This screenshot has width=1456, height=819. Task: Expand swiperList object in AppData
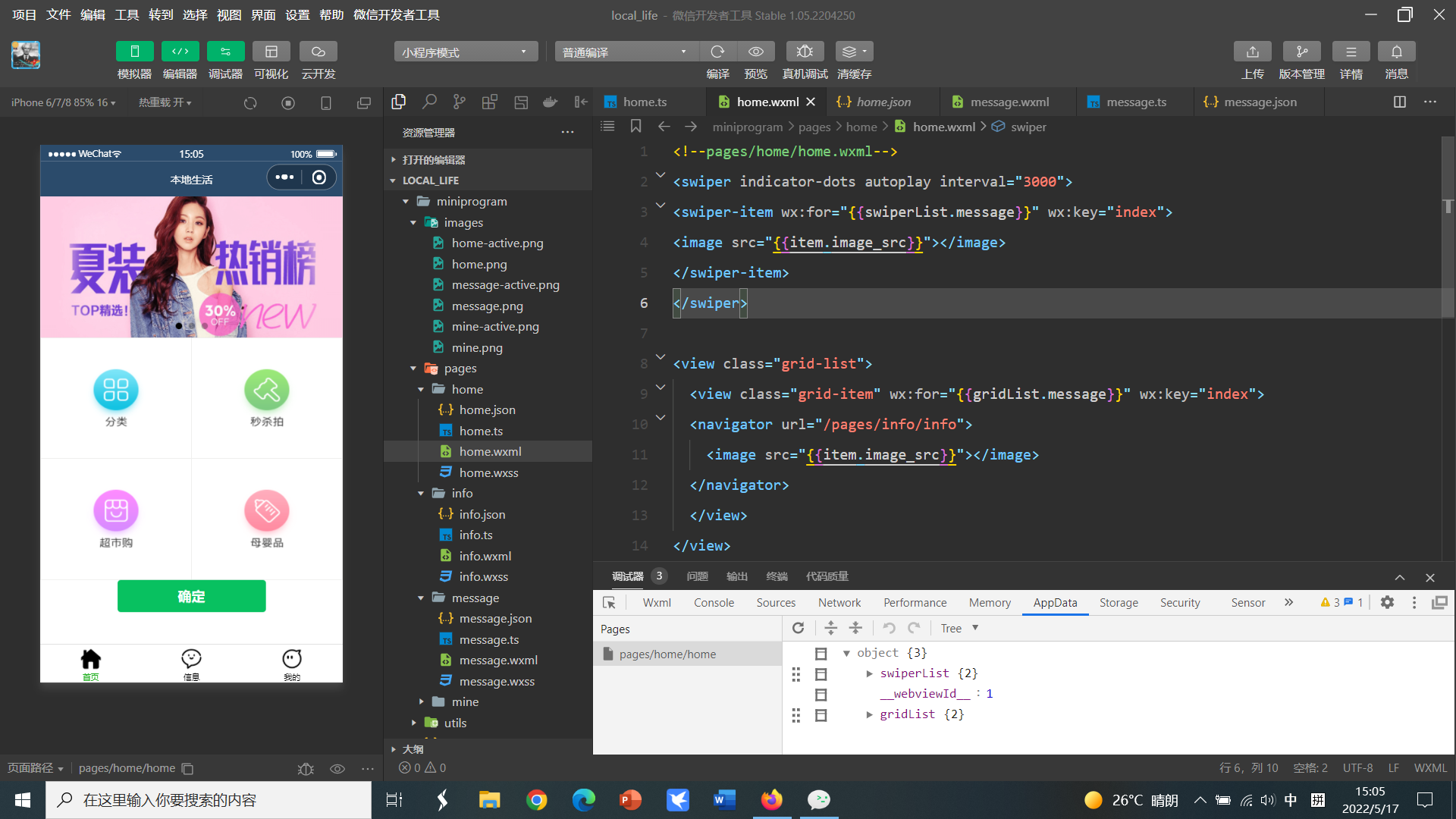[869, 673]
